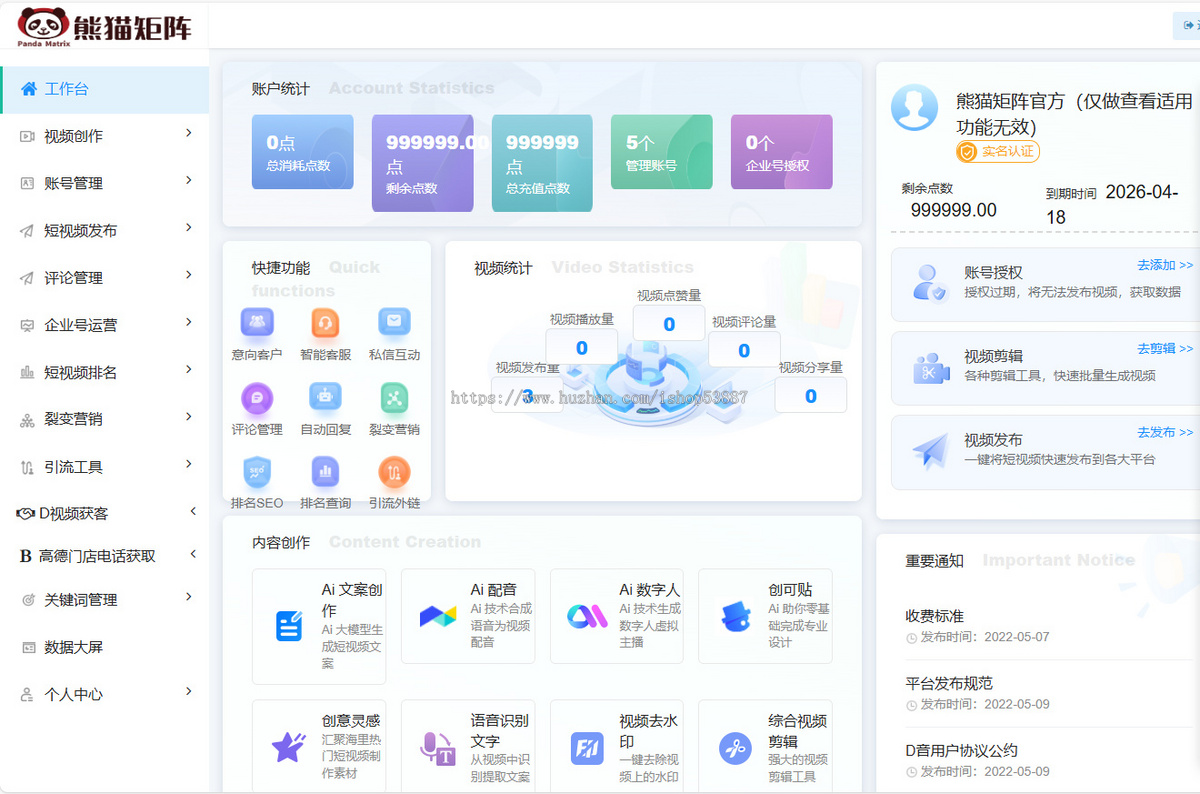Open the 自动回复 robot icon
1200x794 pixels.
[325, 398]
